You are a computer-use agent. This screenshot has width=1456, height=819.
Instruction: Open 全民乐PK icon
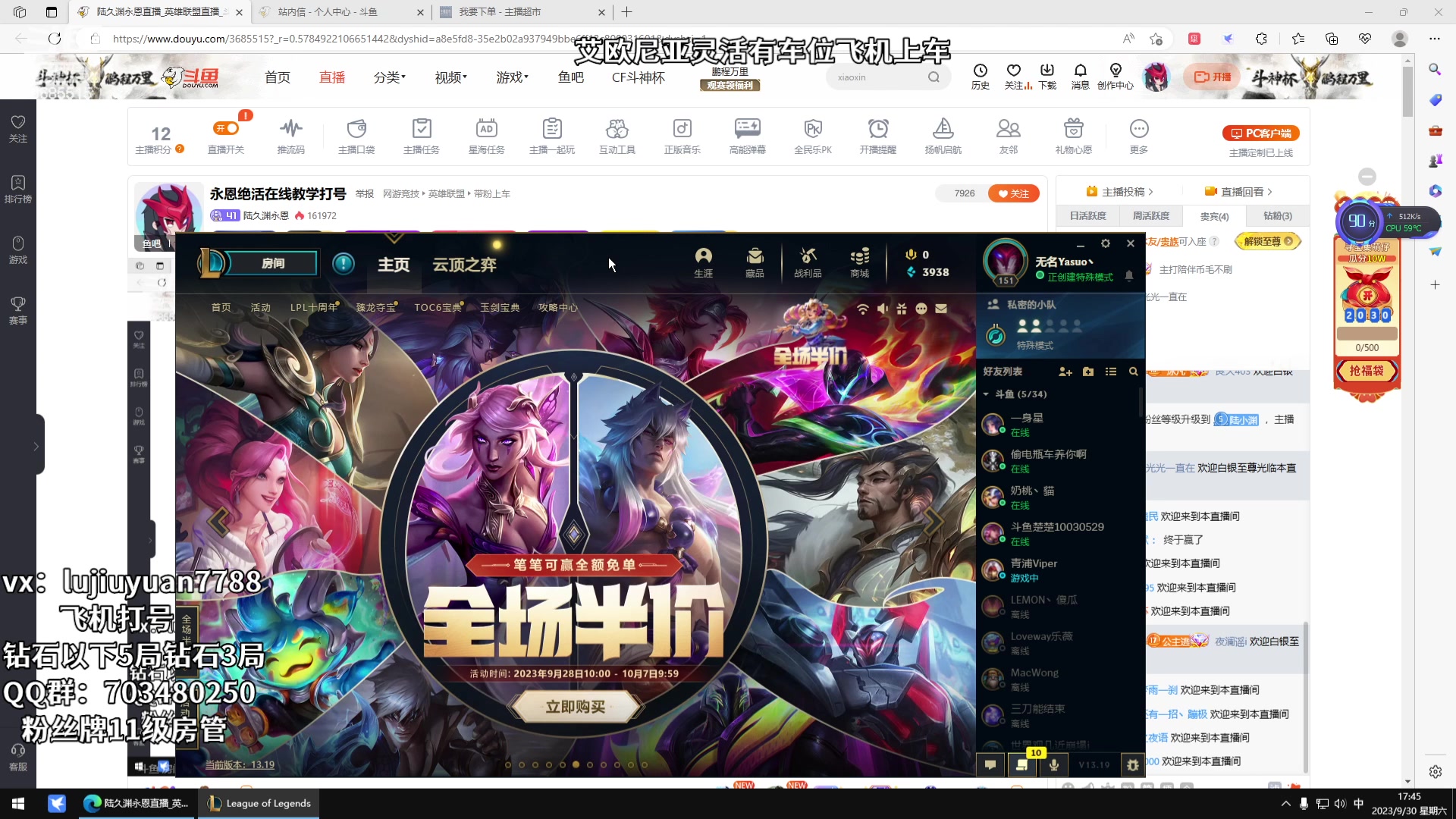813,136
